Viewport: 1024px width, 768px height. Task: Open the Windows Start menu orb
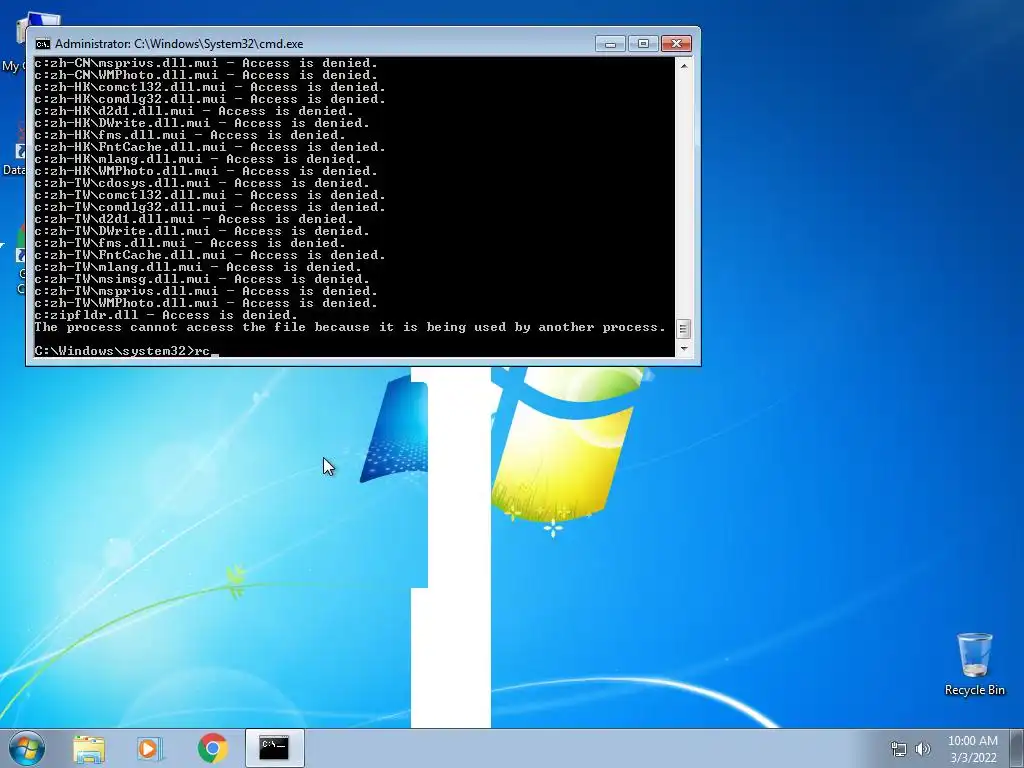click(27, 748)
